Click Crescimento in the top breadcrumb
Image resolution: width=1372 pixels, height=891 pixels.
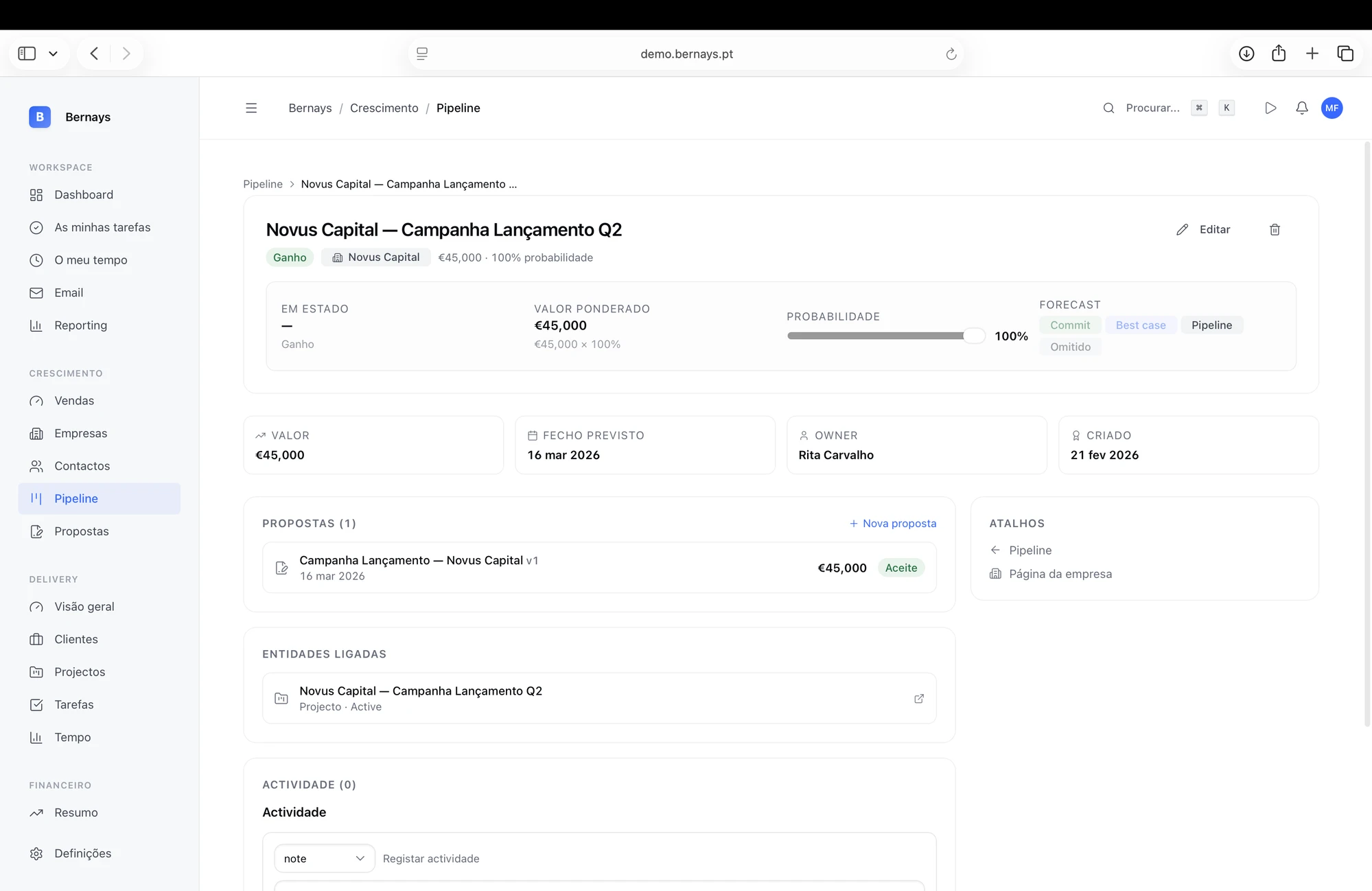point(384,108)
